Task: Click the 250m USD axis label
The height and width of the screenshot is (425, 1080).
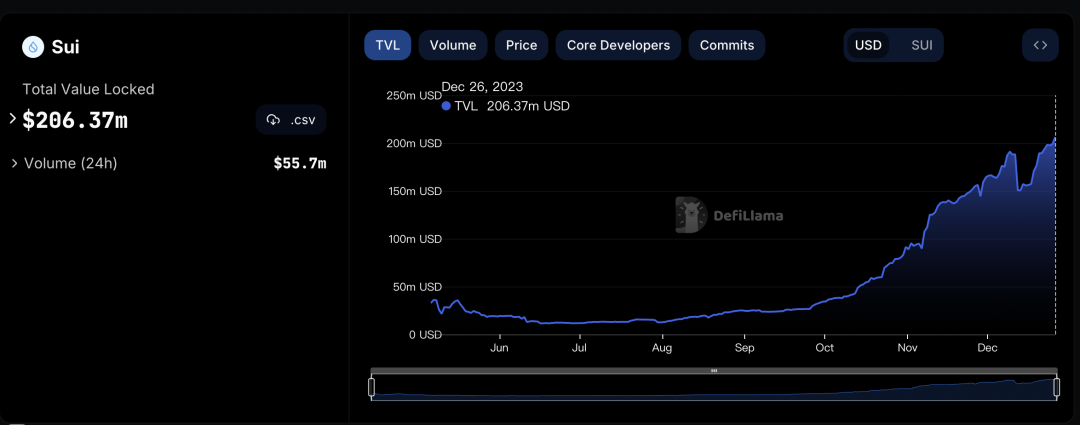Action: click(x=415, y=95)
